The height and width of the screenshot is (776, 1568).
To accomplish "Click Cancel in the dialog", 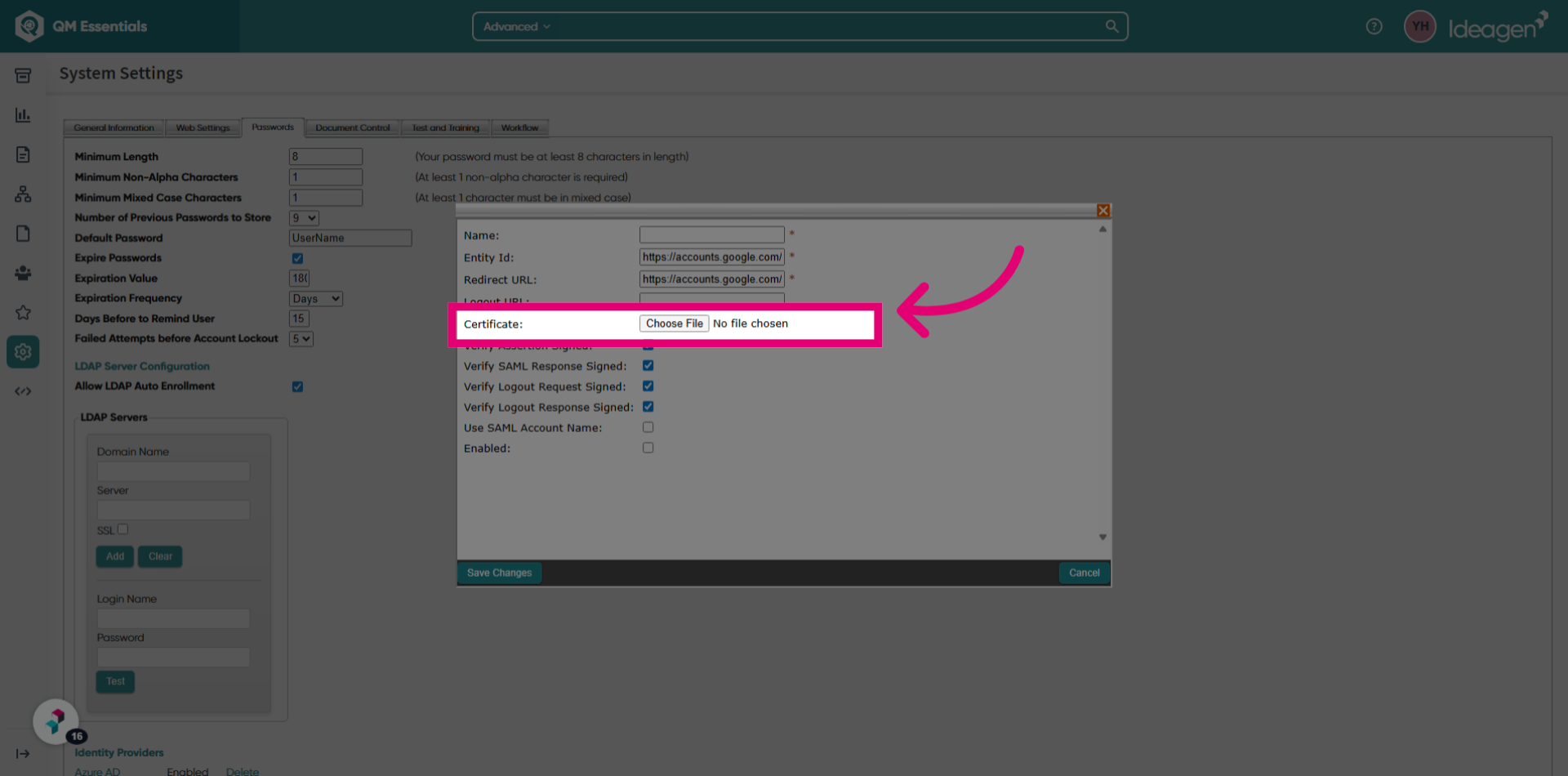I will pos(1084,573).
